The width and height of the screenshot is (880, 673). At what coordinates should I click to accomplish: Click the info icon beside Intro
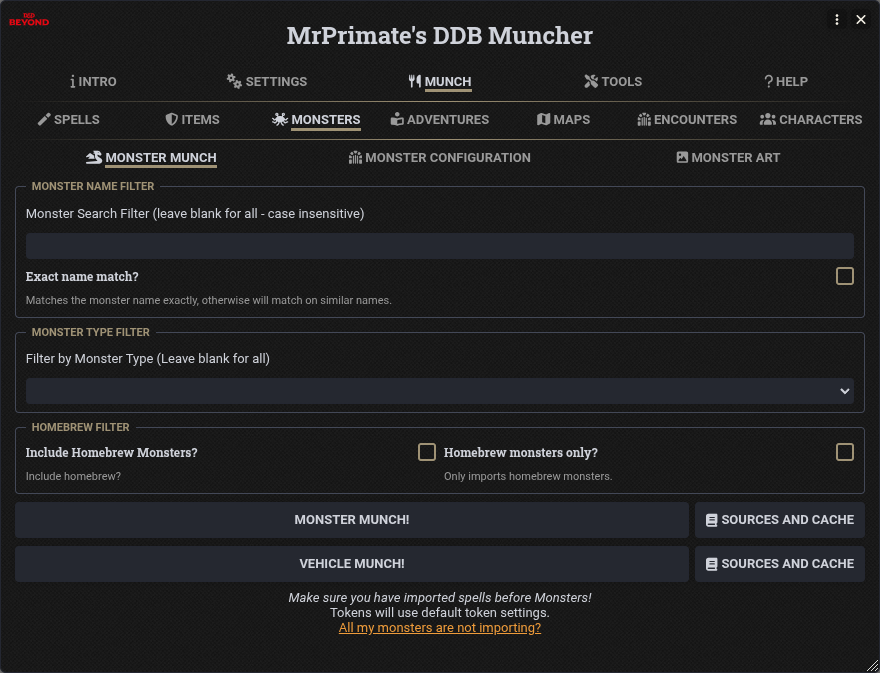(x=72, y=81)
